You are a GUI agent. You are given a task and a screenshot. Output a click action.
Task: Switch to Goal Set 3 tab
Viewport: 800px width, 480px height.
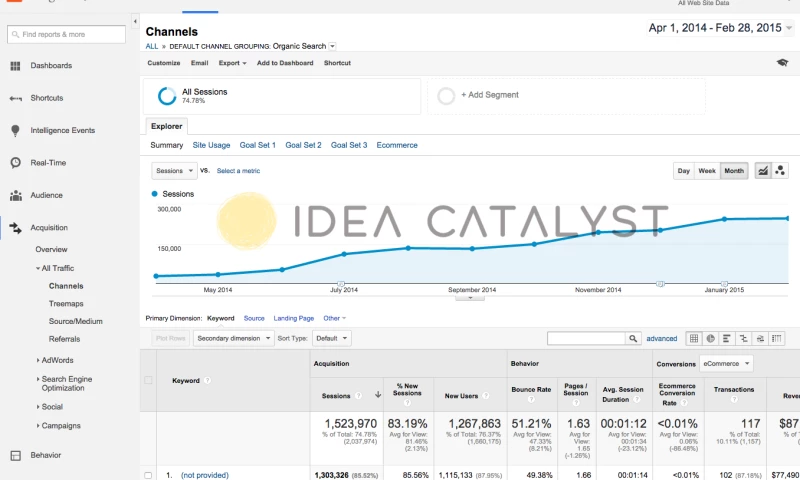349,145
